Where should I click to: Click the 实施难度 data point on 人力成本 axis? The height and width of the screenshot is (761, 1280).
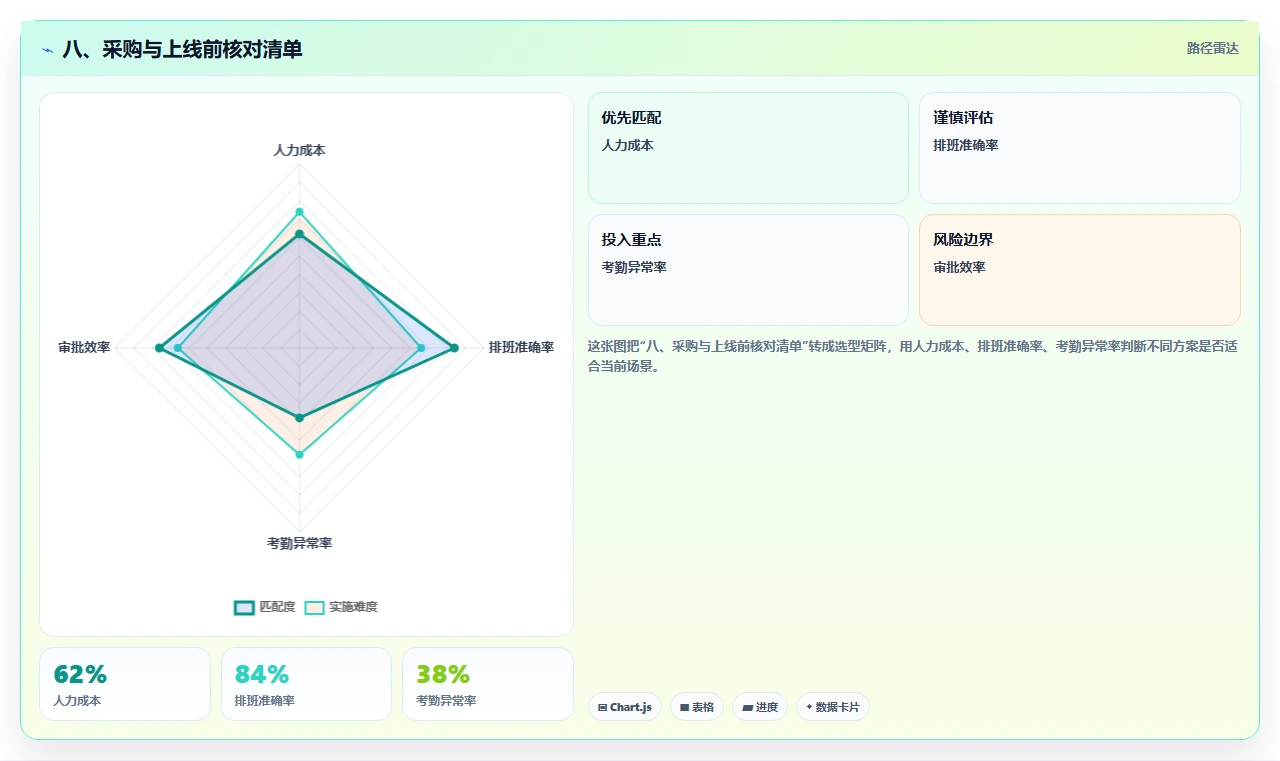click(299, 212)
